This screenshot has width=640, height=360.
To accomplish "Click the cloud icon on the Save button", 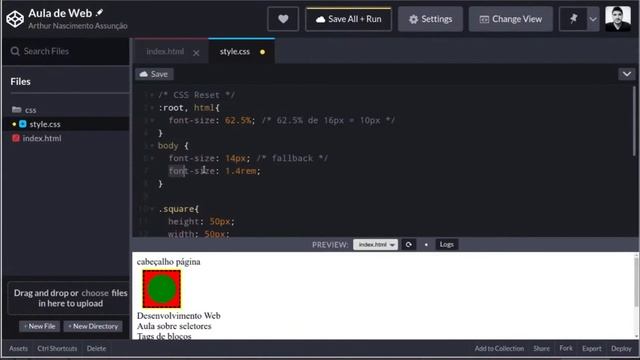I will 144,74.
